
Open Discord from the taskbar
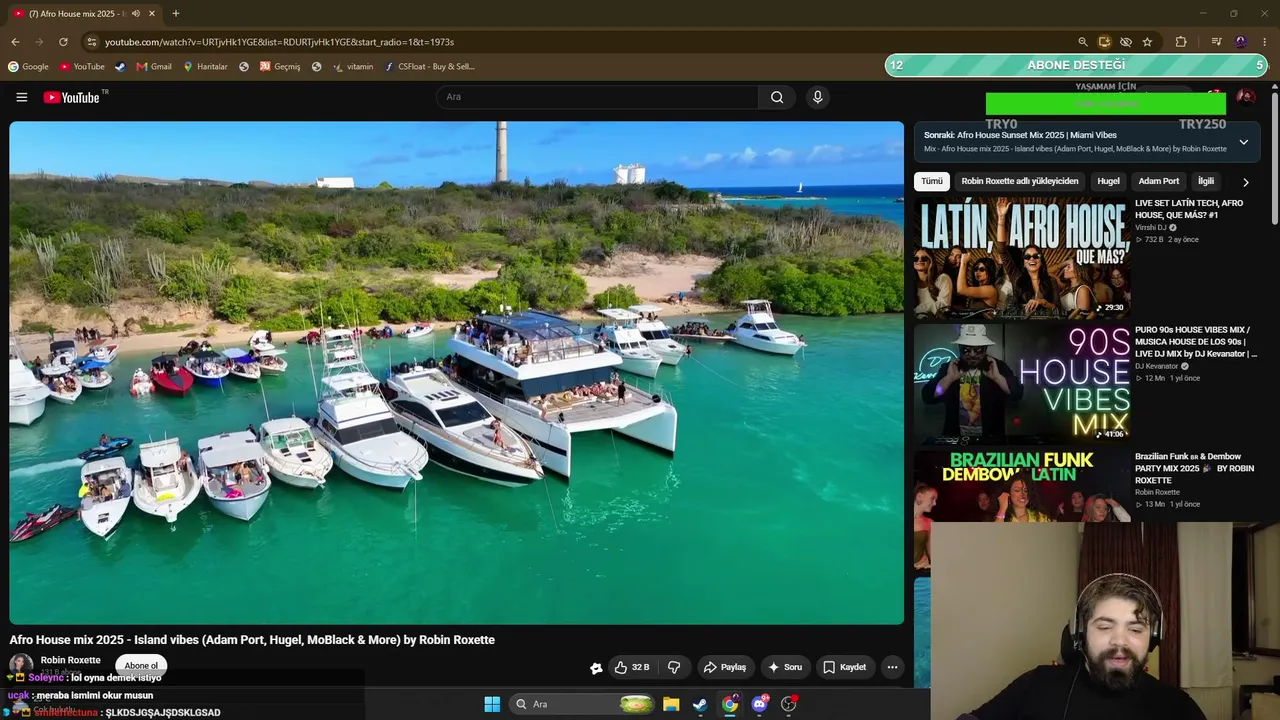(x=760, y=704)
